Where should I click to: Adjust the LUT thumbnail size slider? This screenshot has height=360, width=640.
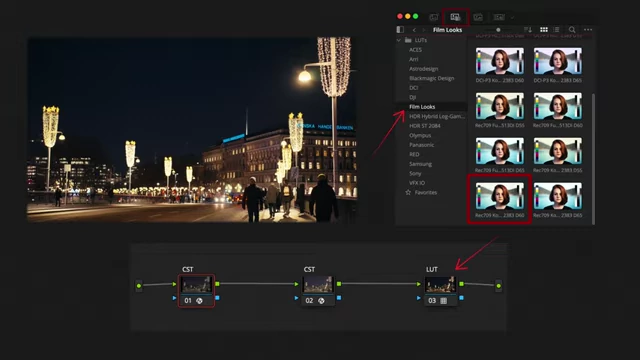pyautogui.click(x=498, y=30)
